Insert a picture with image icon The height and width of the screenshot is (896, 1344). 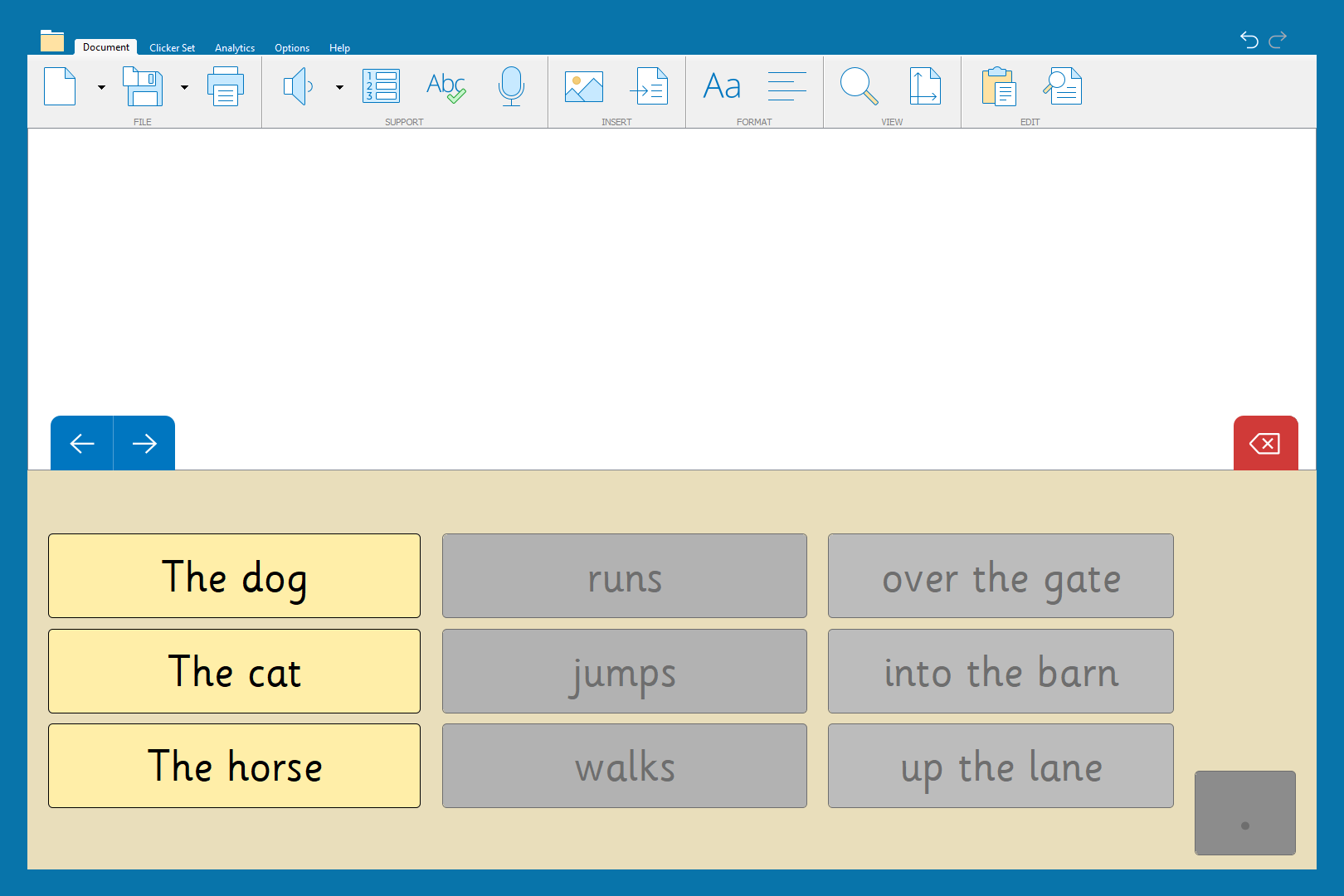point(584,87)
